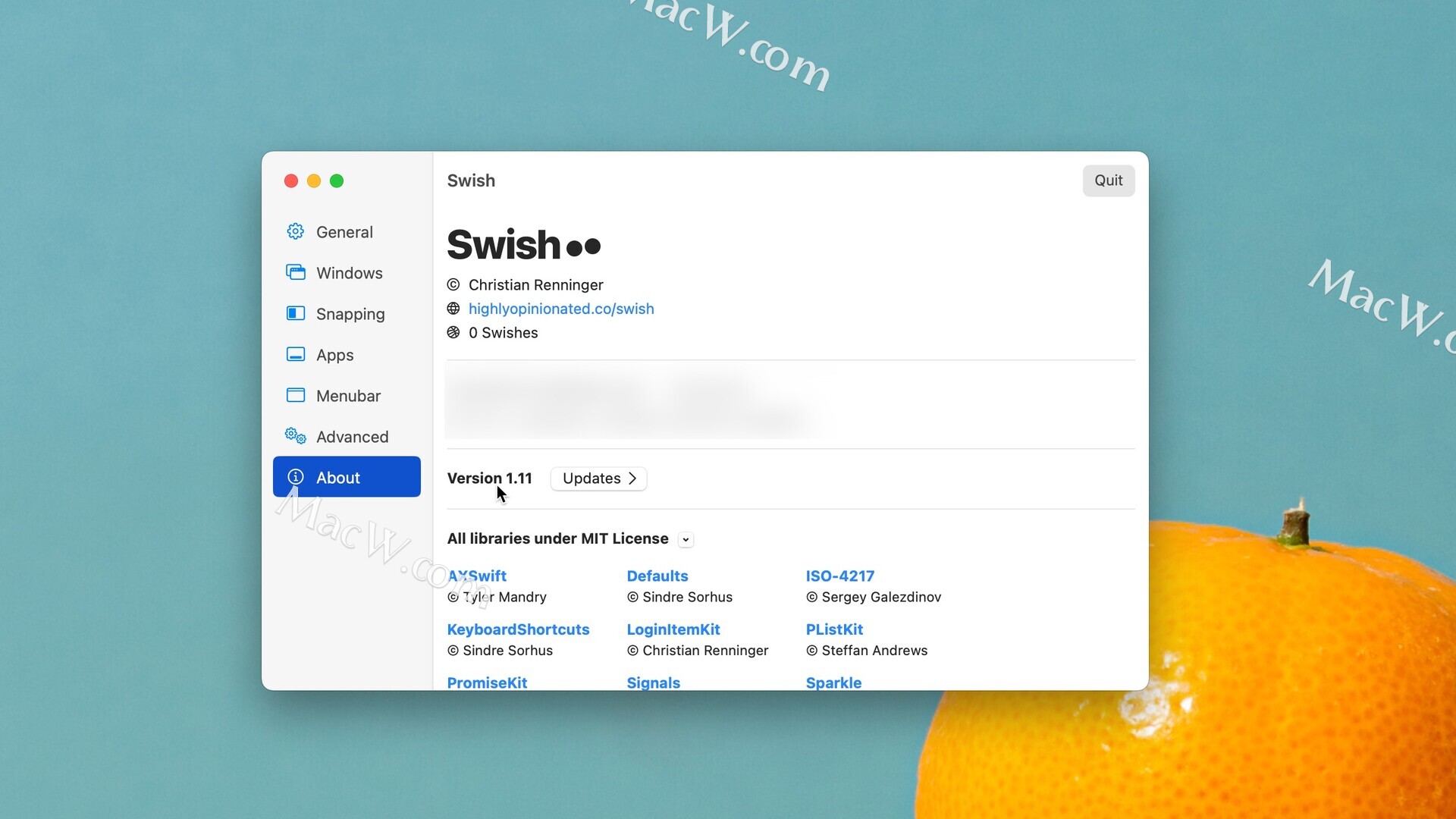This screenshot has width=1456, height=819.
Task: Click the About info icon
Action: 296,477
